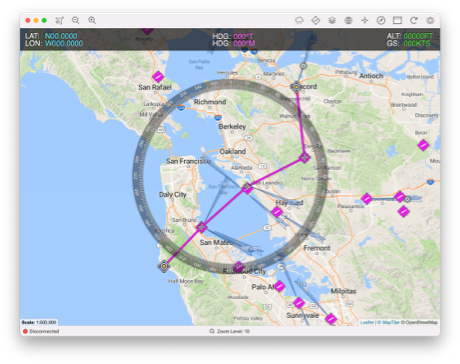Click the Half Moon Bay label
Image resolution: width=460 pixels, height=364 pixels.
[x=186, y=281]
